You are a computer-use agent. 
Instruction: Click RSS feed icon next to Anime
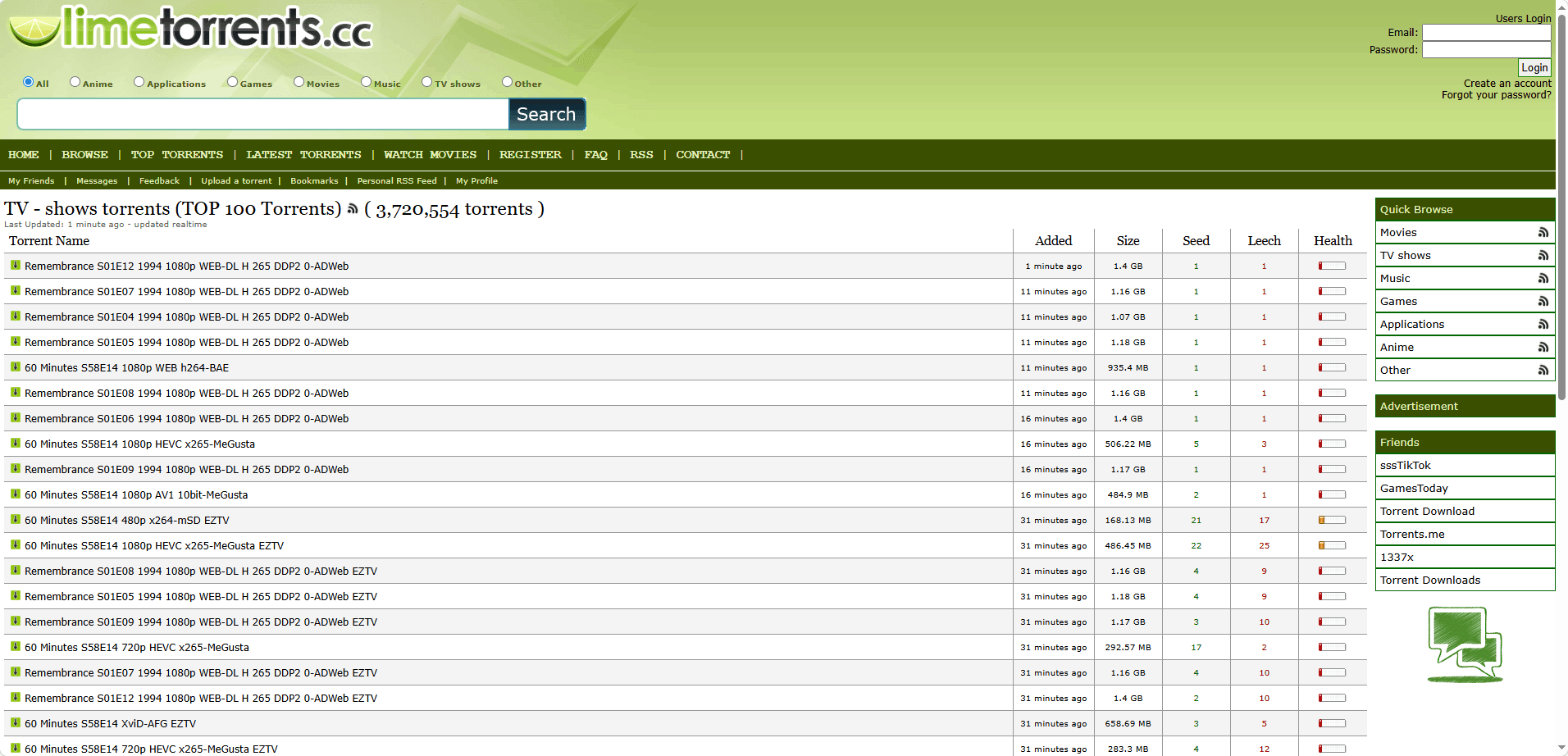1543,348
